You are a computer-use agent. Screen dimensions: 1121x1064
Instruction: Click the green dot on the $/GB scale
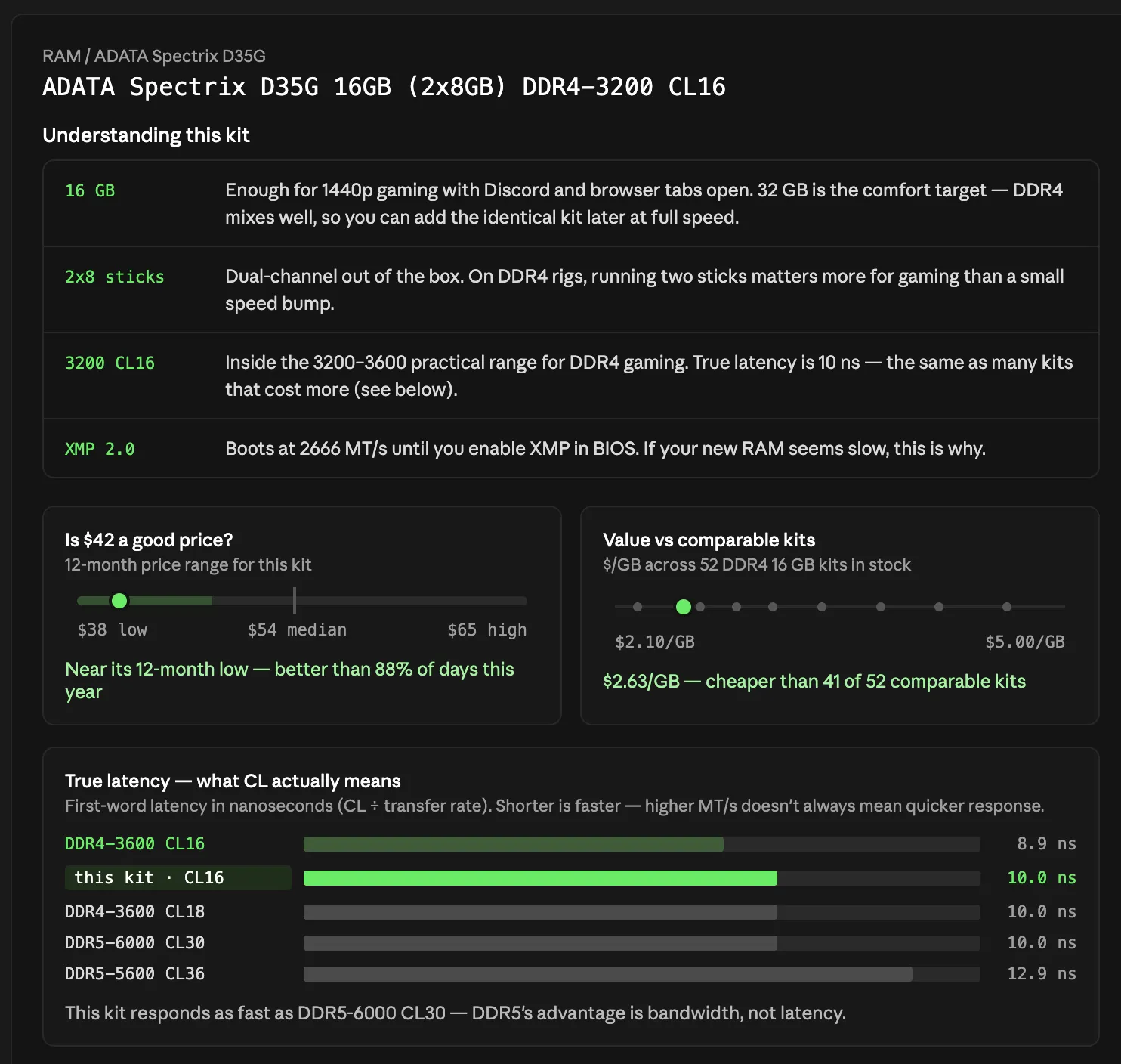[684, 607]
